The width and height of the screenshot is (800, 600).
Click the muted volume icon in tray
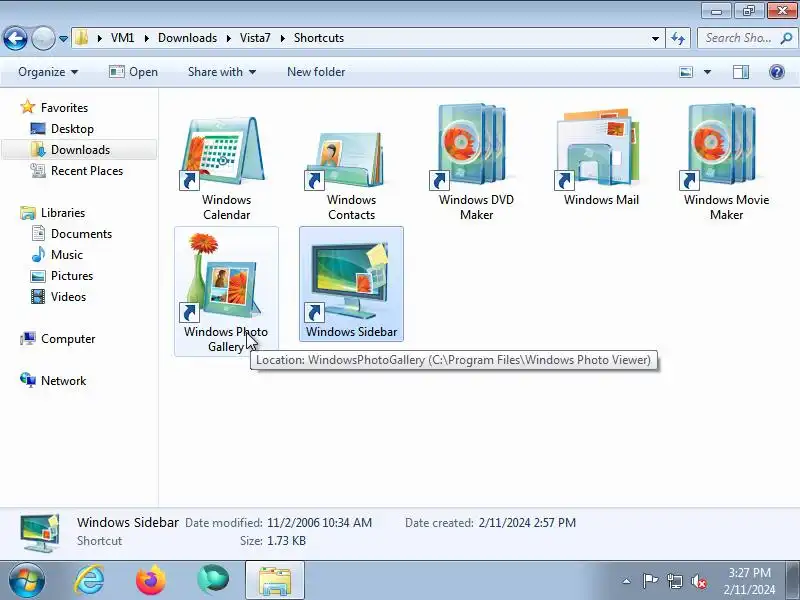pyautogui.click(x=698, y=581)
